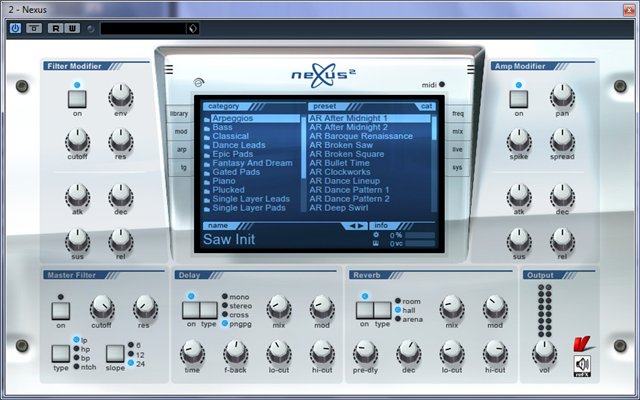Viewport: 640px width, 400px height.
Task: Open the tg tab
Action: click(183, 167)
